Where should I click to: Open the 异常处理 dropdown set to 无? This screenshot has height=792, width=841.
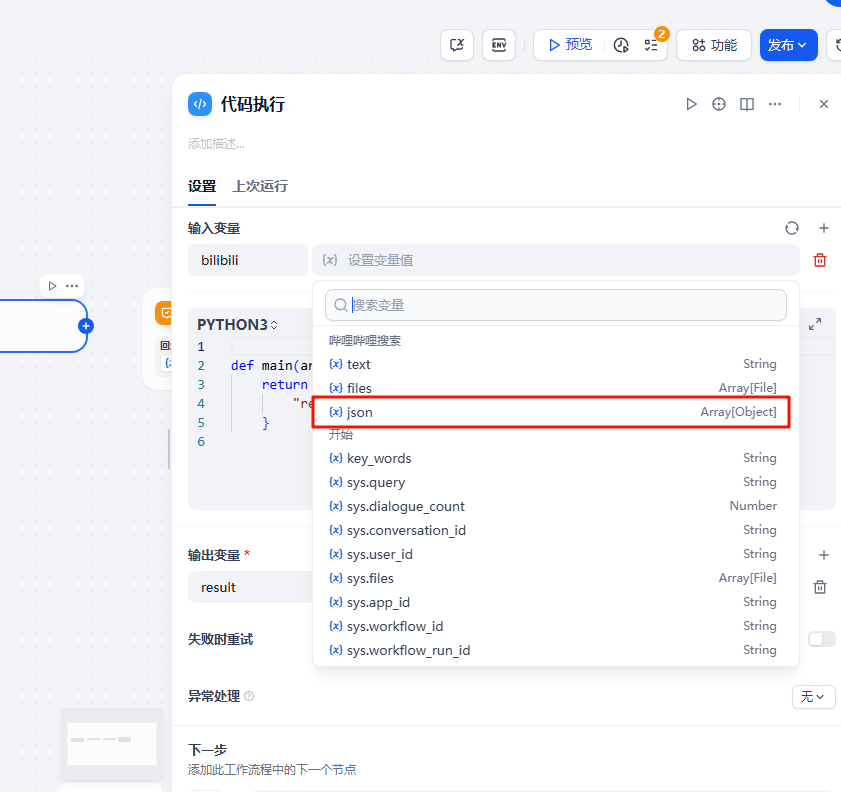(x=813, y=697)
